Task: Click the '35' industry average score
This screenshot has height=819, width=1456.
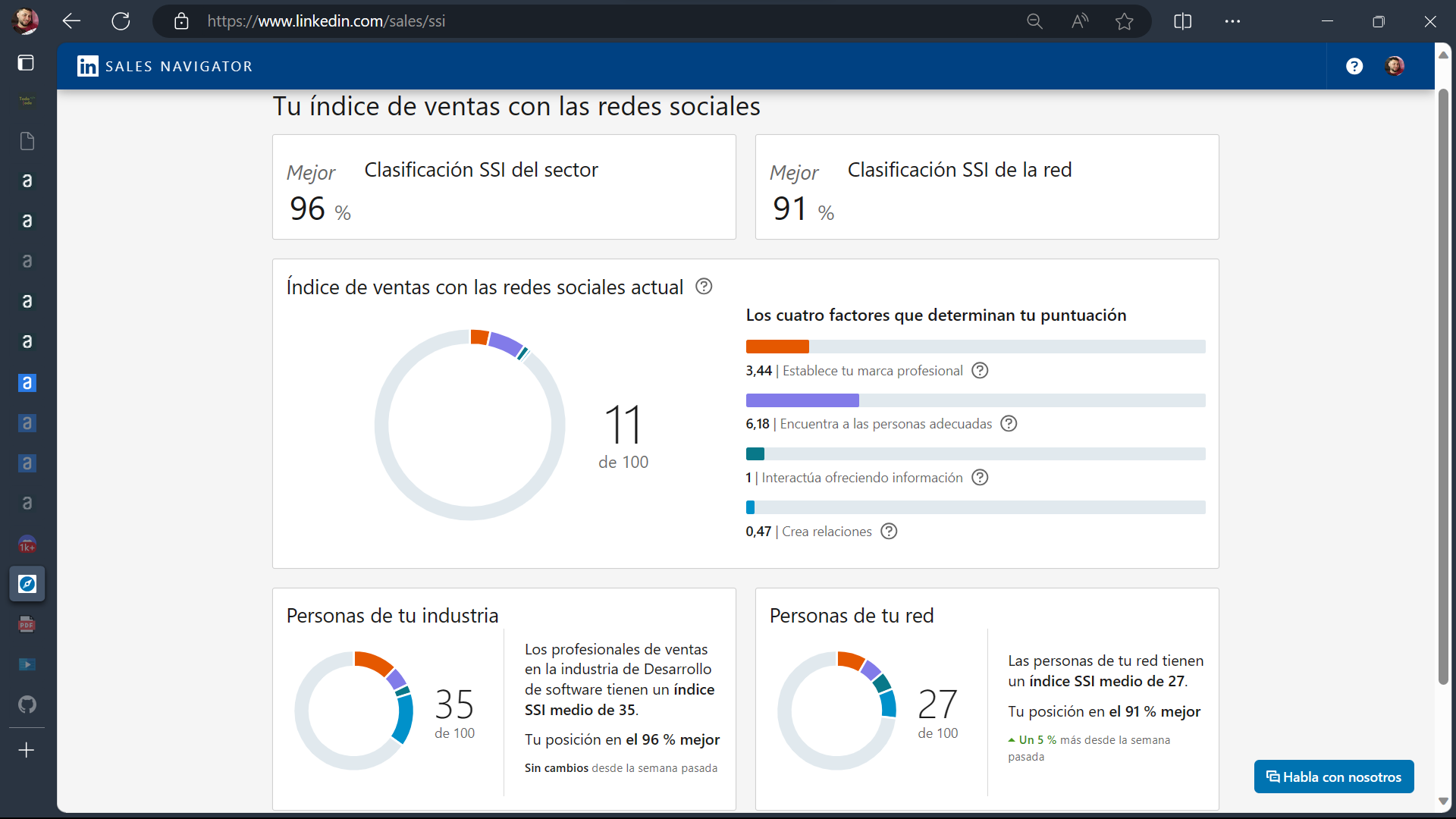Action: click(454, 704)
